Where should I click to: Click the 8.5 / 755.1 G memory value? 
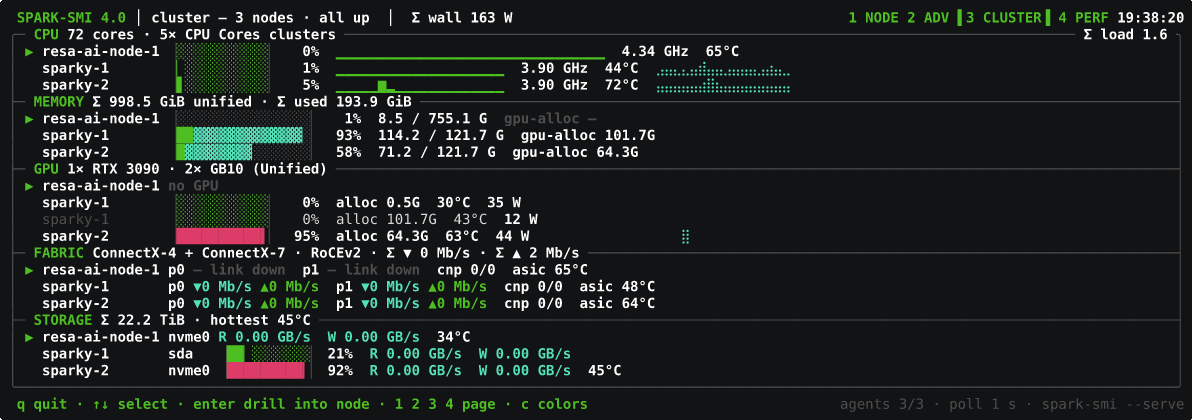[432, 119]
